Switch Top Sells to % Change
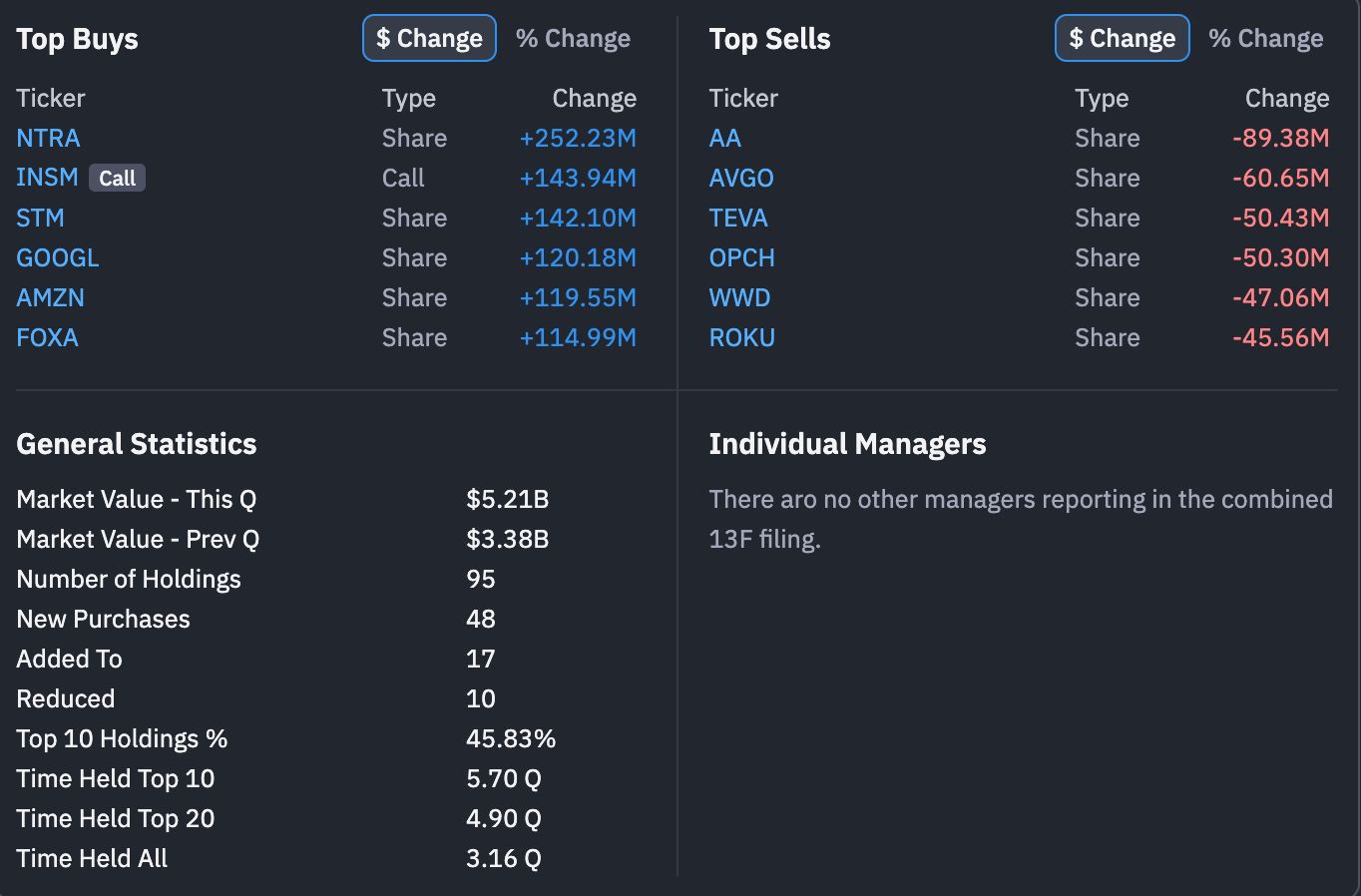This screenshot has height=896, width=1361. pos(1266,38)
